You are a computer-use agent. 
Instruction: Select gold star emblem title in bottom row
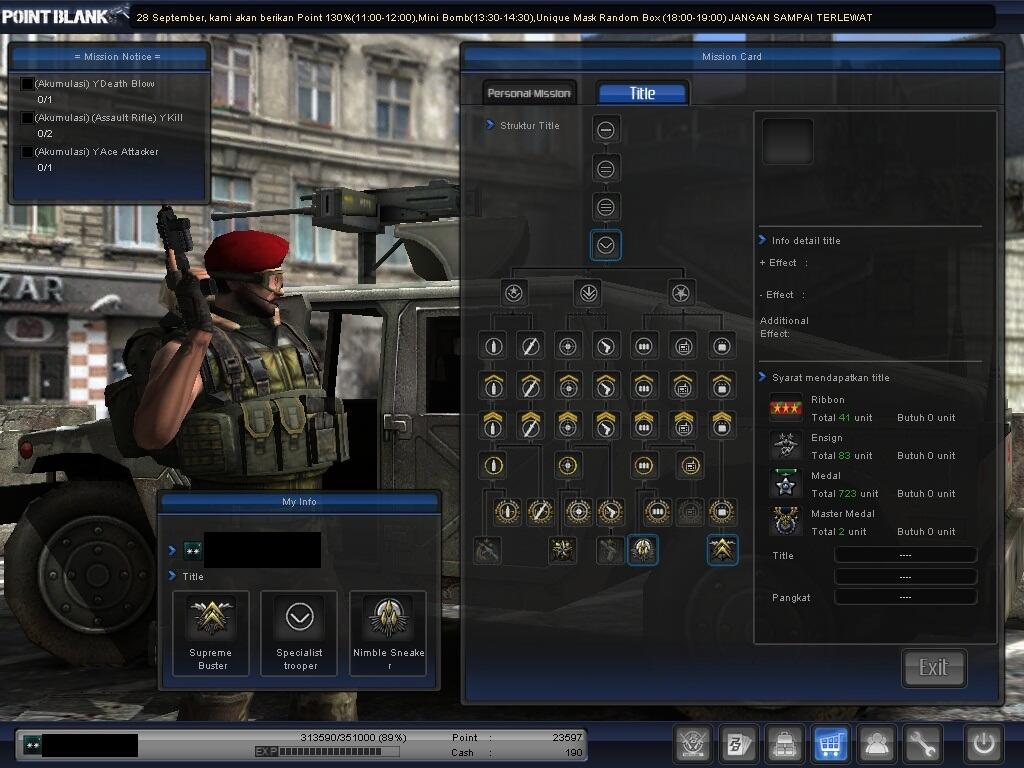point(562,551)
